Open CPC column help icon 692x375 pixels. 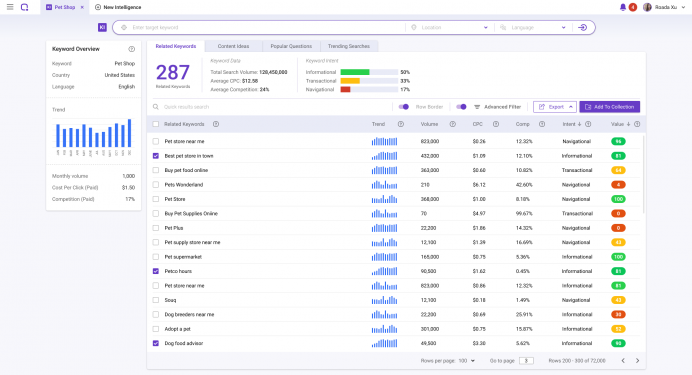coord(496,124)
